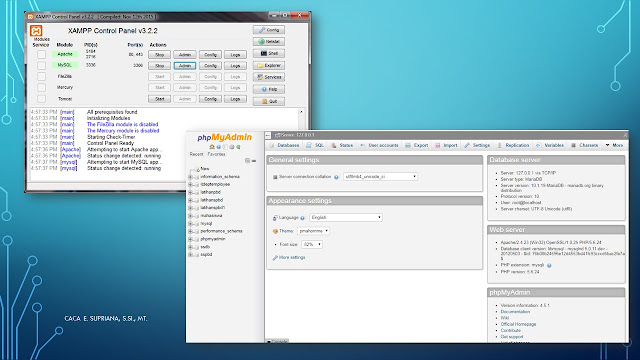640x360 pixels.
Task: Click the collapse panel button left of Server breadcrumb
Action: [x=268, y=135]
